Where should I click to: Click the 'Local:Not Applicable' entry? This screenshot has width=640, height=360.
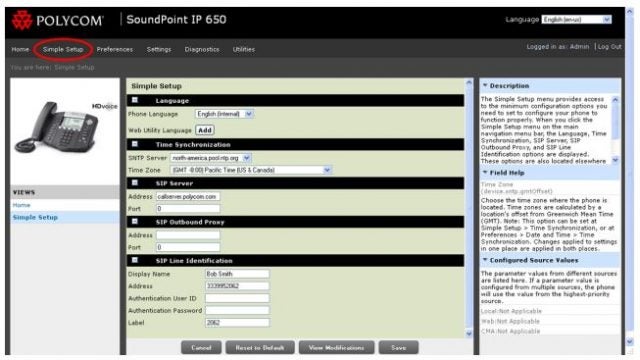(x=511, y=311)
